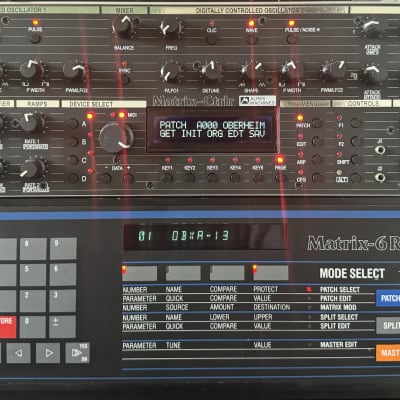This screenshot has height=400, width=400.
Task: Turn the RATE 2 ramp knob
Action: pyautogui.click(x=33, y=168)
